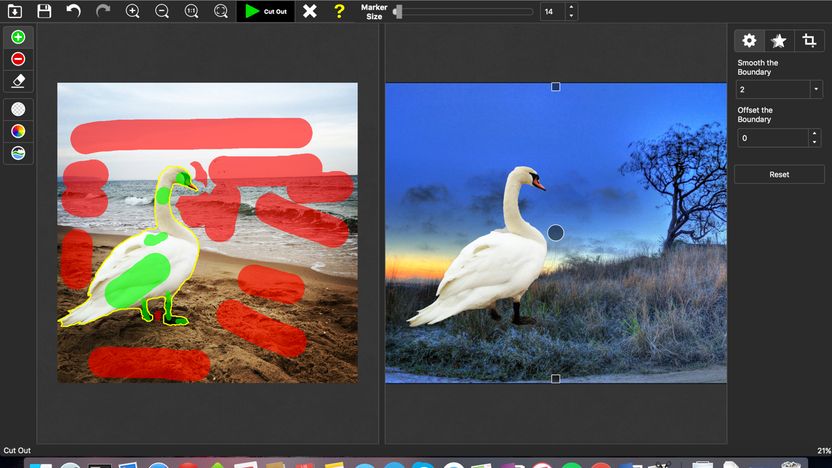Increase Marker Size with the up arrow

[x=571, y=7]
